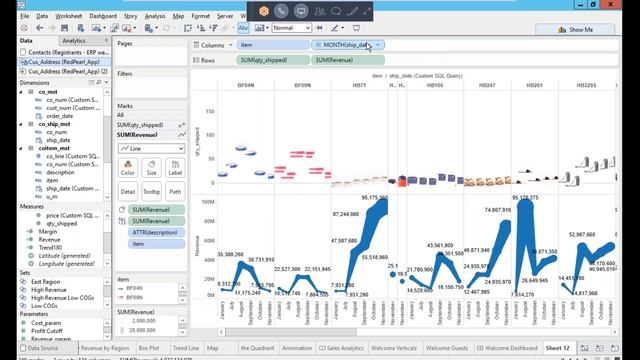Click the swap rows and columns icon
This screenshot has height=360, width=640.
click(x=188, y=28)
